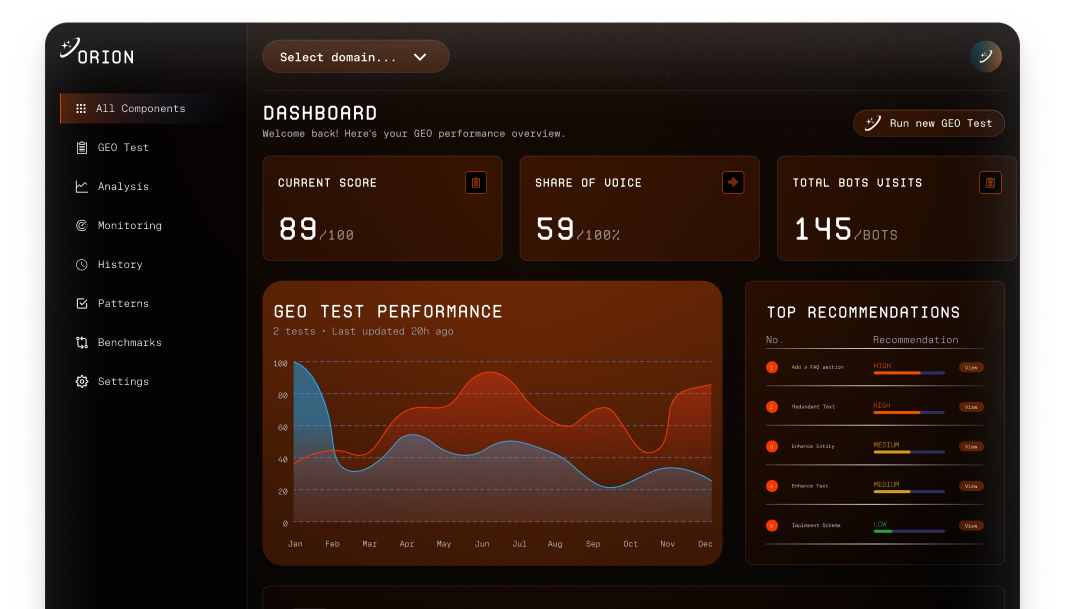
Task: Click the GEO Test clipboard icon
Action: click(82, 147)
